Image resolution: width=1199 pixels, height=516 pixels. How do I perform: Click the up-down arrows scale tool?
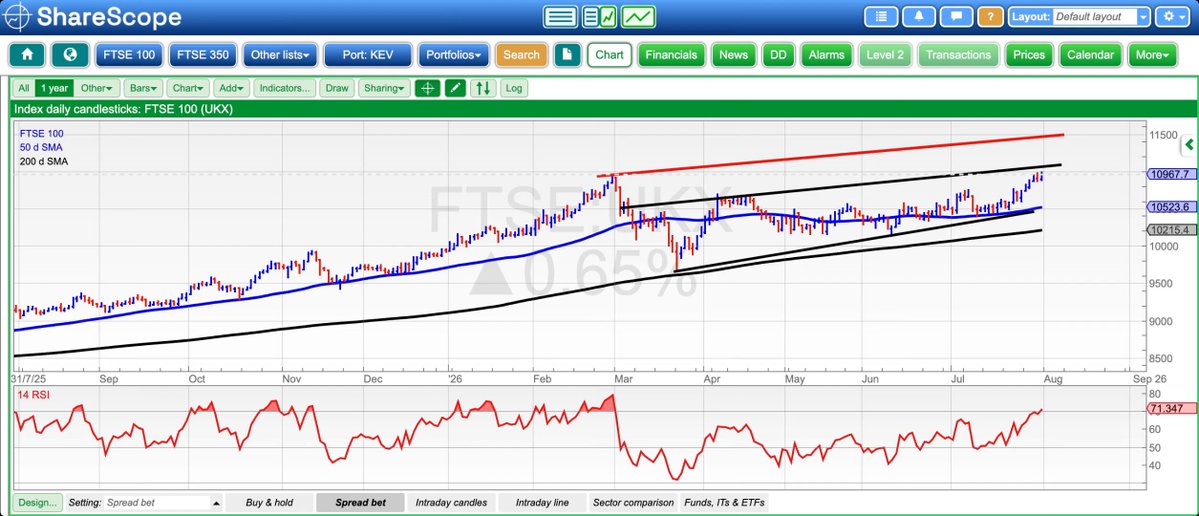click(x=483, y=88)
